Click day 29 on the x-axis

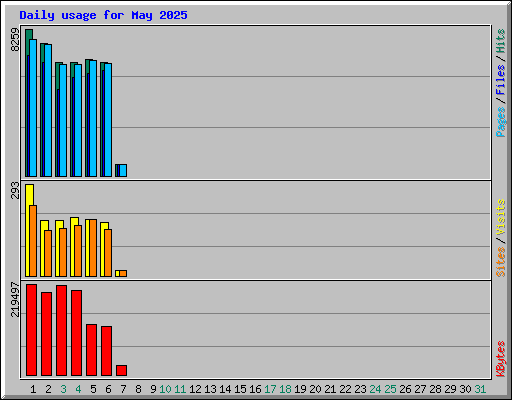[450, 389]
